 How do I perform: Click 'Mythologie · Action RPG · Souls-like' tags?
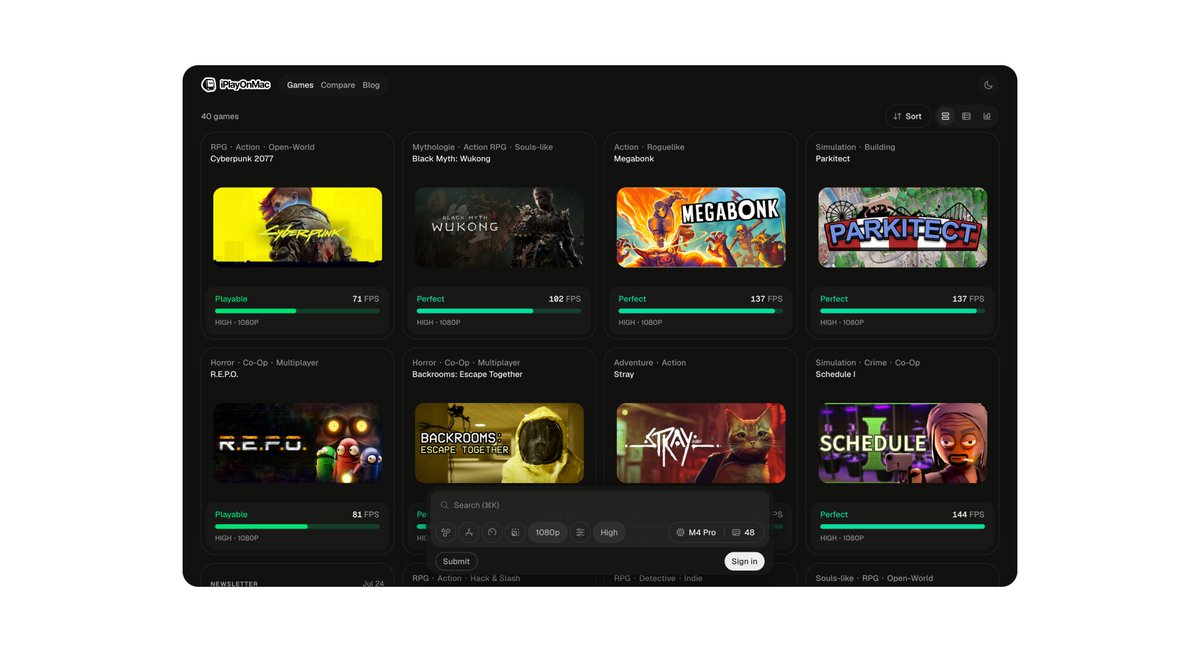point(482,147)
